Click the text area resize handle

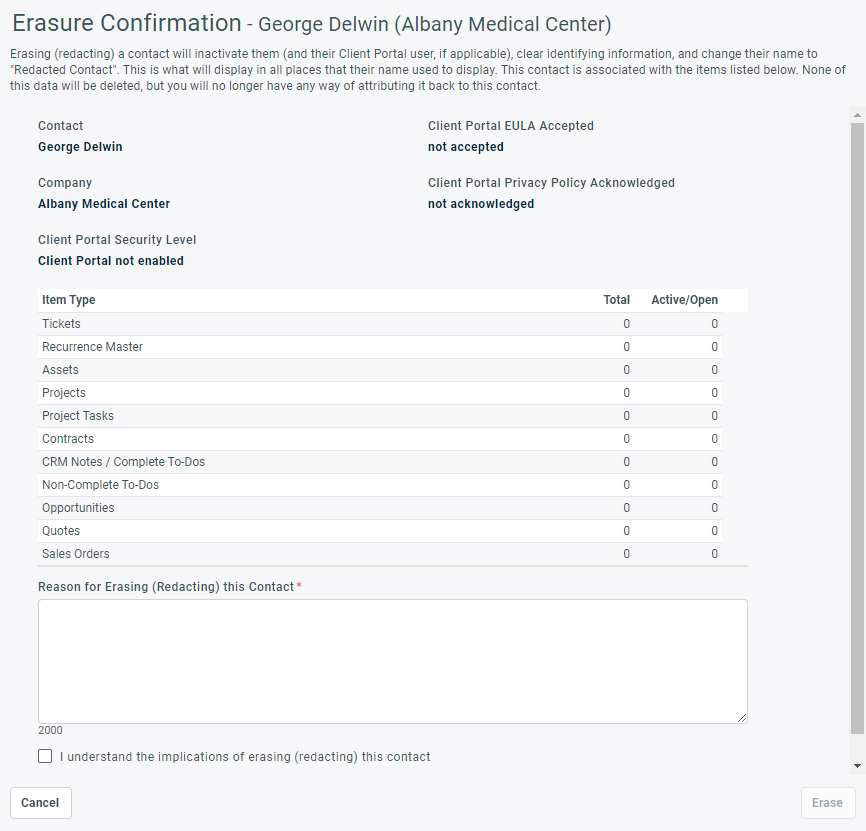click(x=741, y=717)
